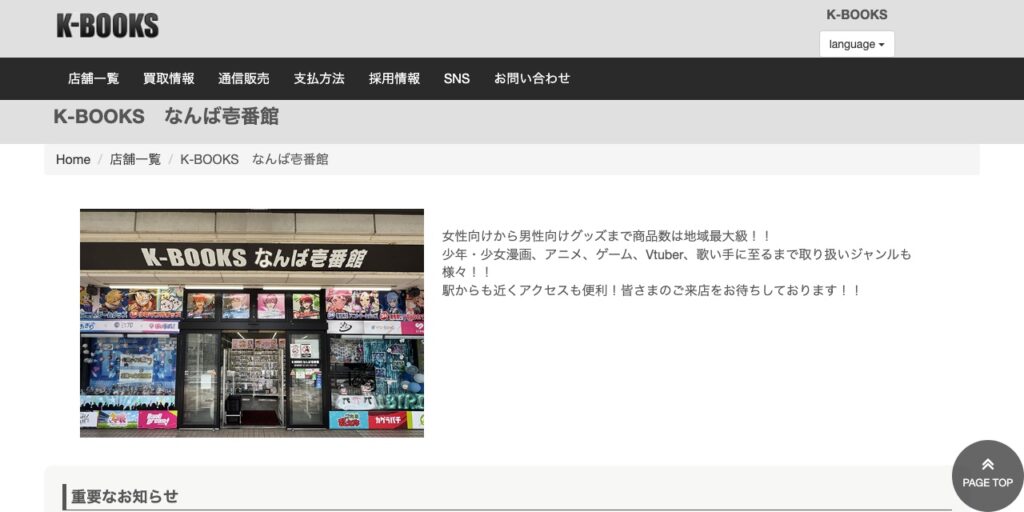The image size is (1024, 512).
Task: Open the language dropdown
Action: (x=857, y=44)
